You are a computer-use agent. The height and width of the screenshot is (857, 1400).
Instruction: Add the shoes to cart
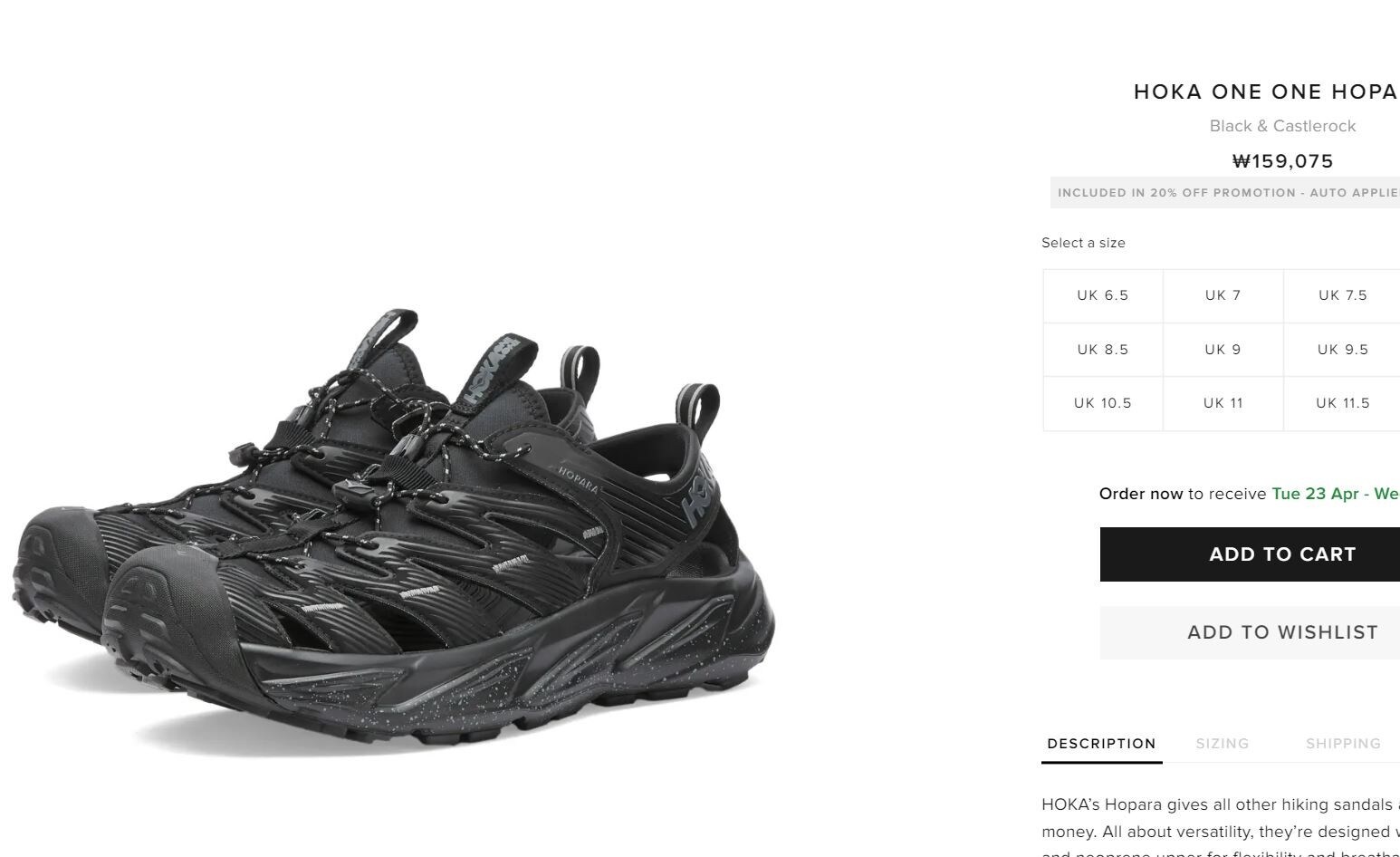click(1250, 554)
